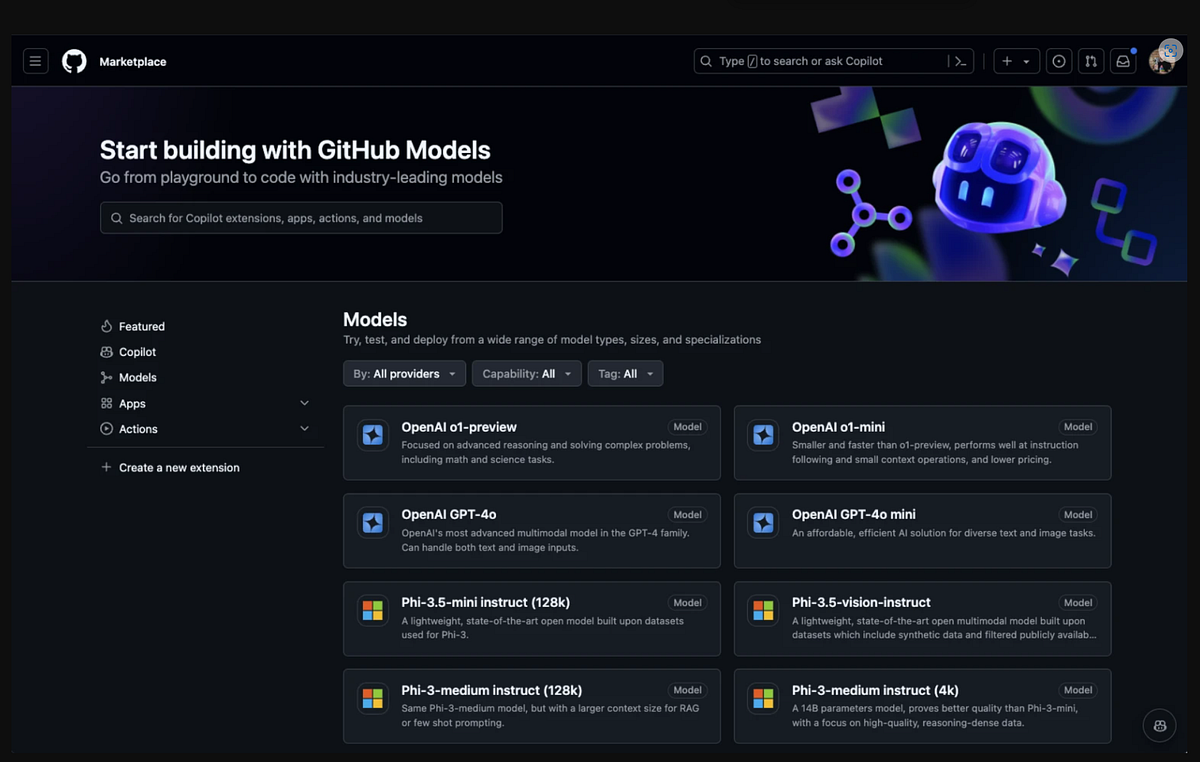
Task: Click the Start building with GitHub Models heading
Action: tap(295, 150)
